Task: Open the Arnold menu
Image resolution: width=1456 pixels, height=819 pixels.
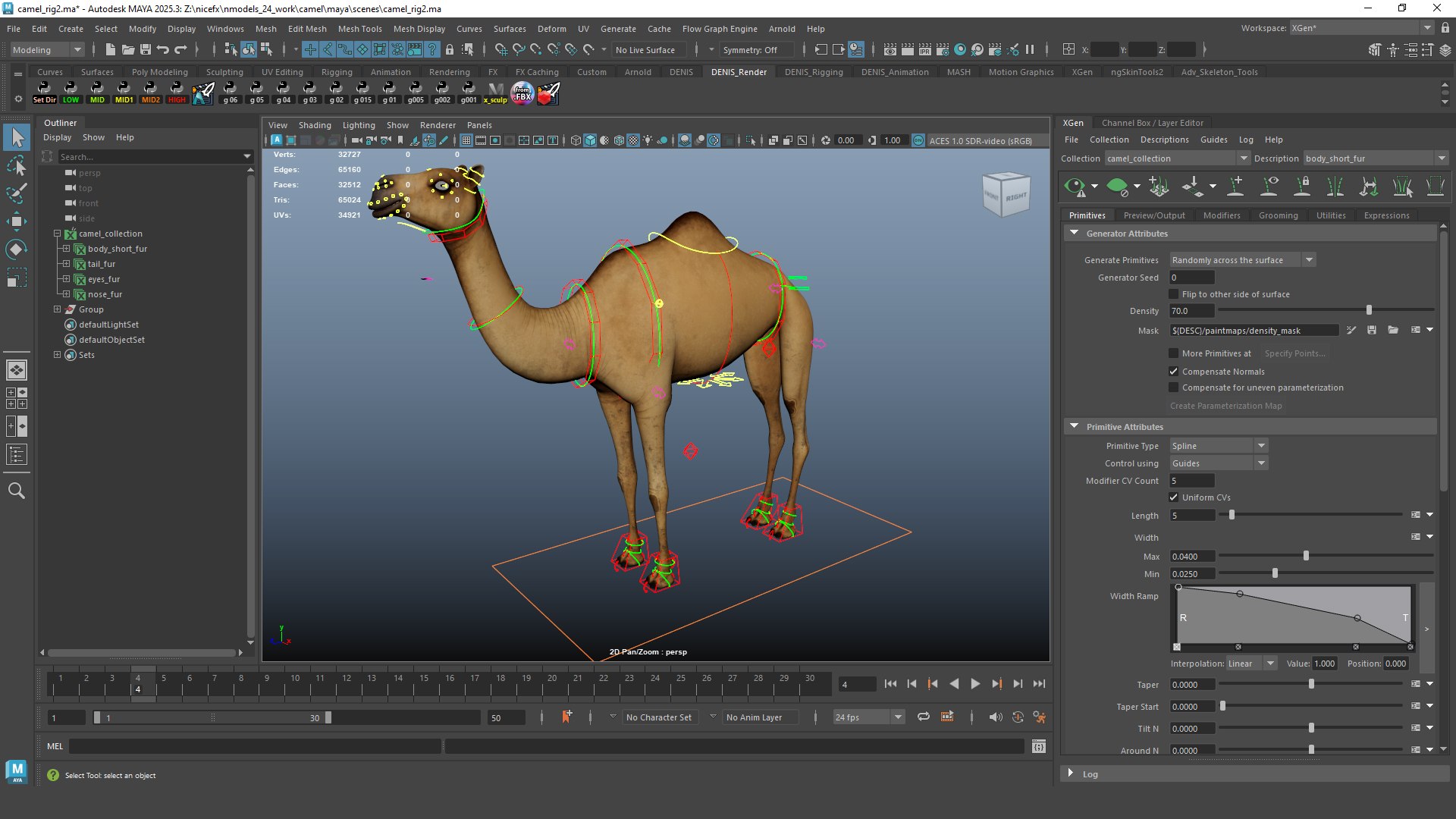Action: pyautogui.click(x=782, y=29)
